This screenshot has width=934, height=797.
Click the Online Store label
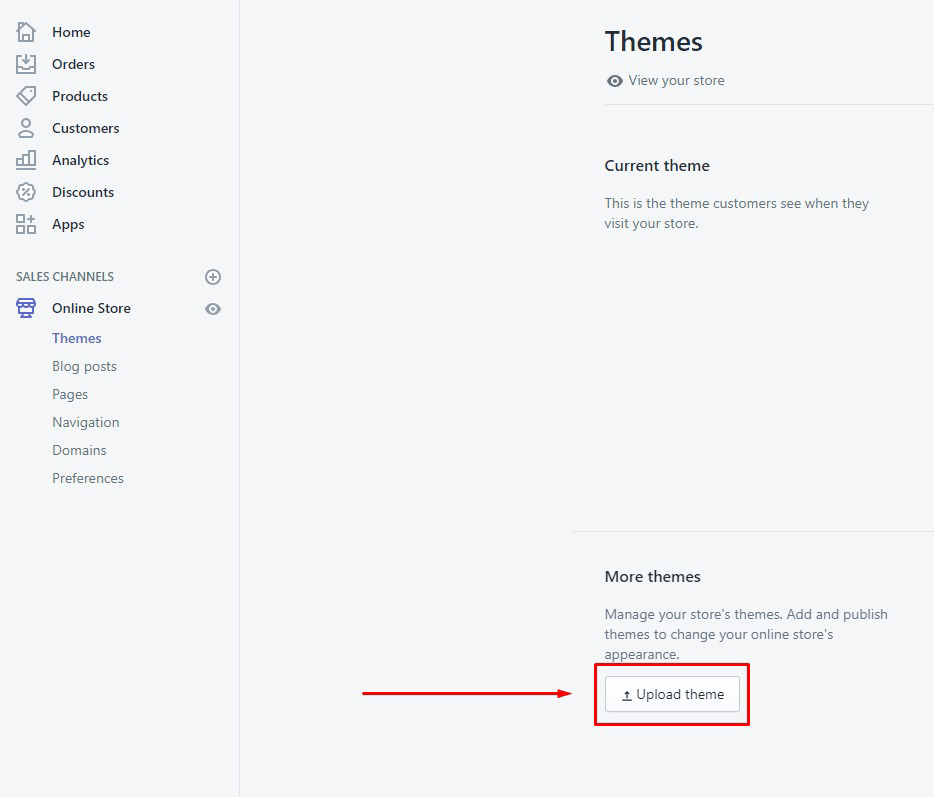91,309
